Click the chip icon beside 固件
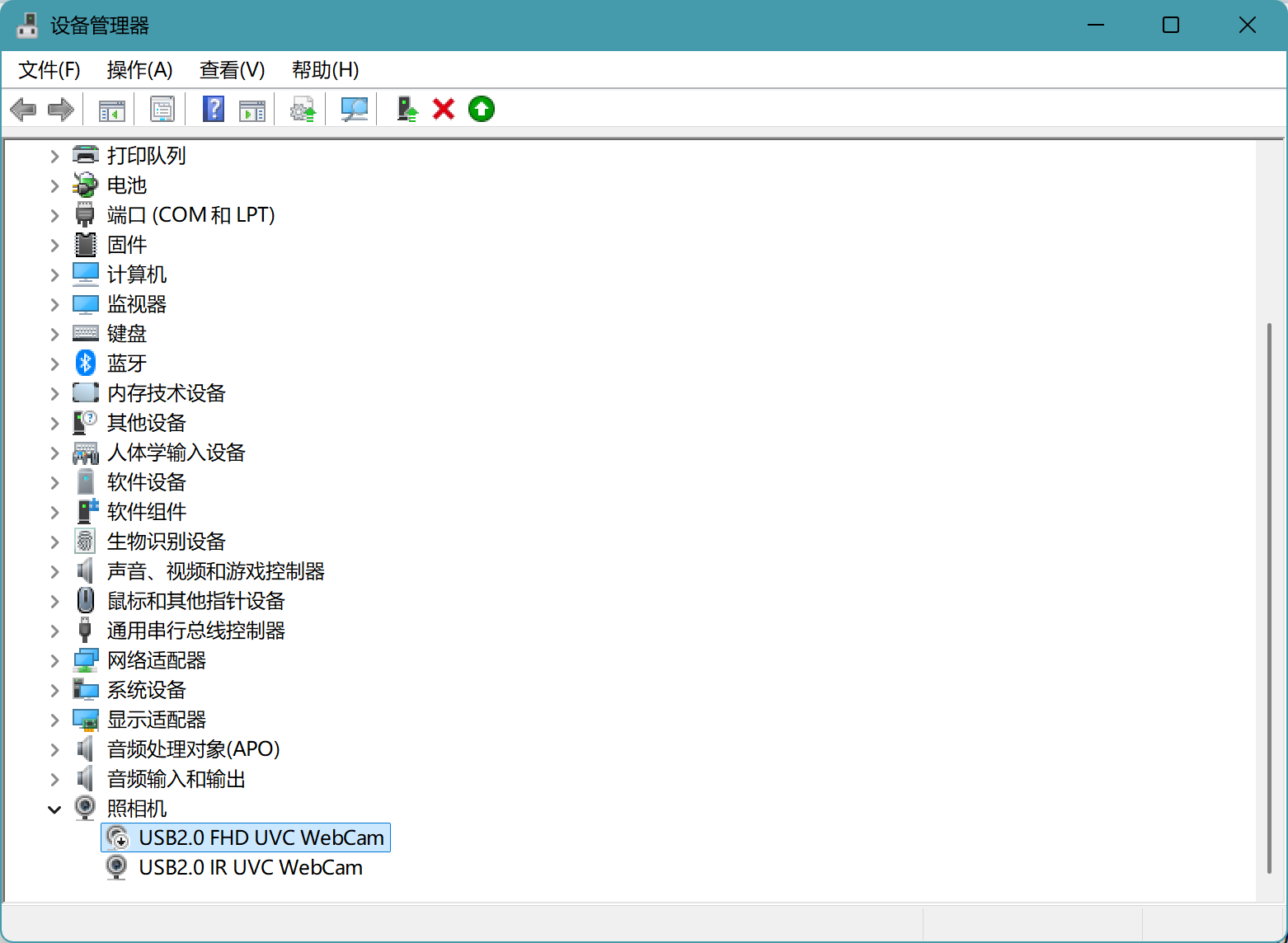The height and width of the screenshot is (943, 1288). tap(86, 244)
